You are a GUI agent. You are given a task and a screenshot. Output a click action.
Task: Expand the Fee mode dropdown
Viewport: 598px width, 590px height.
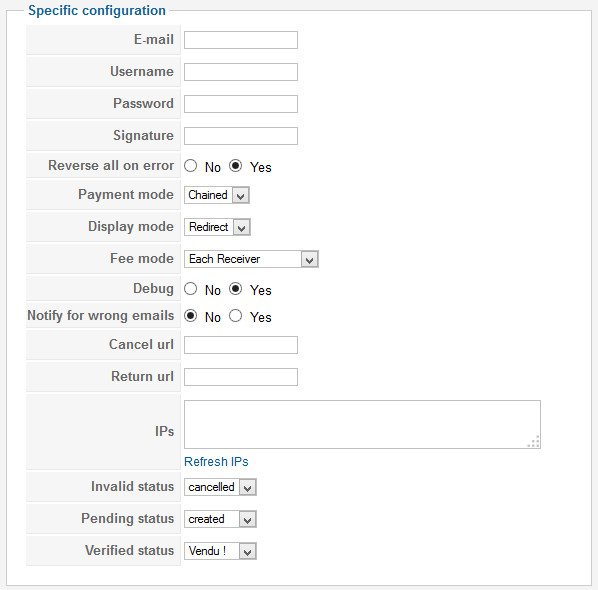pyautogui.click(x=251, y=259)
